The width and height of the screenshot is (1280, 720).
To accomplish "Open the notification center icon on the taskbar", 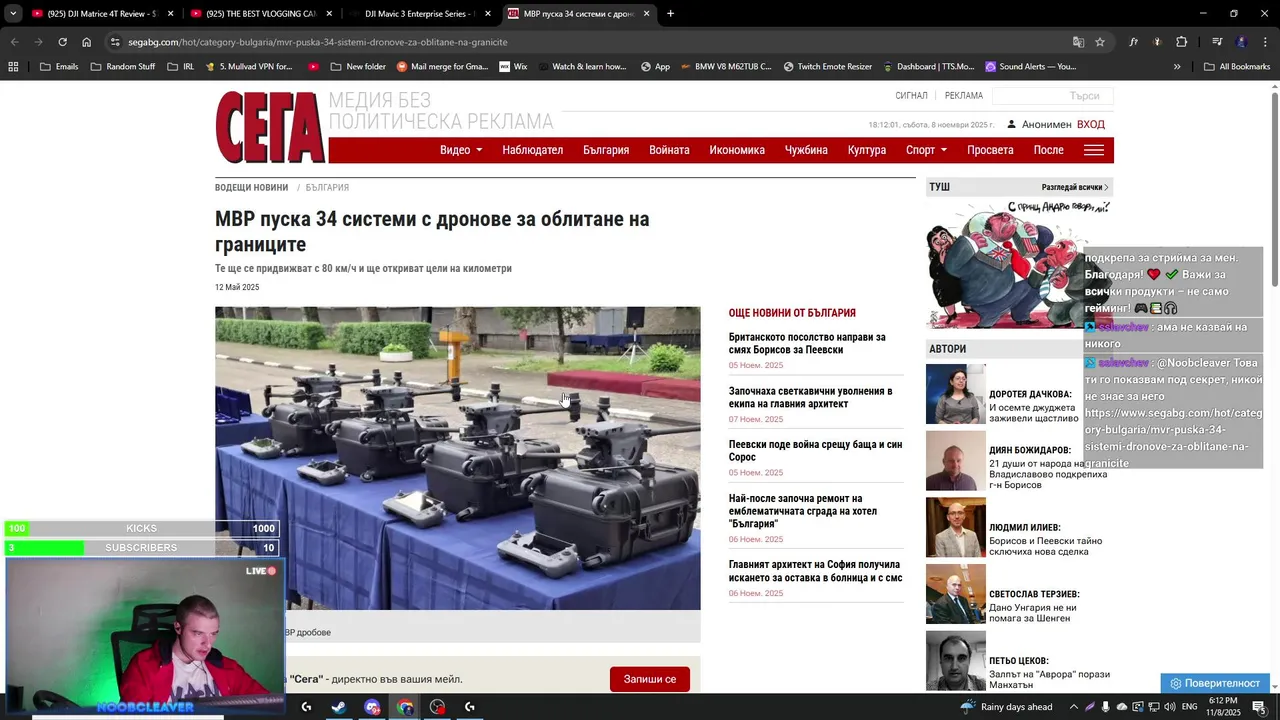I will [x=1258, y=707].
